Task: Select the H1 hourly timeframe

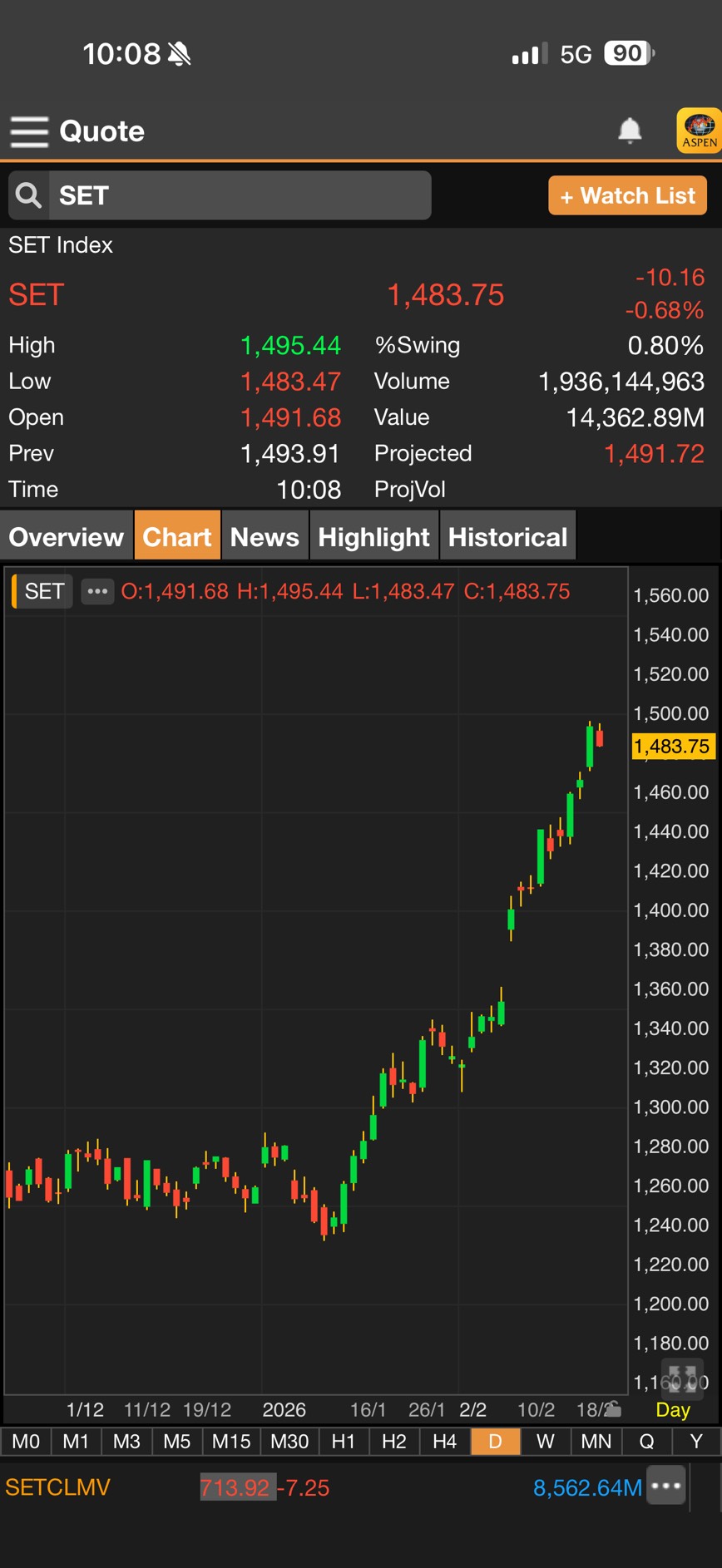Action: coord(344,1442)
